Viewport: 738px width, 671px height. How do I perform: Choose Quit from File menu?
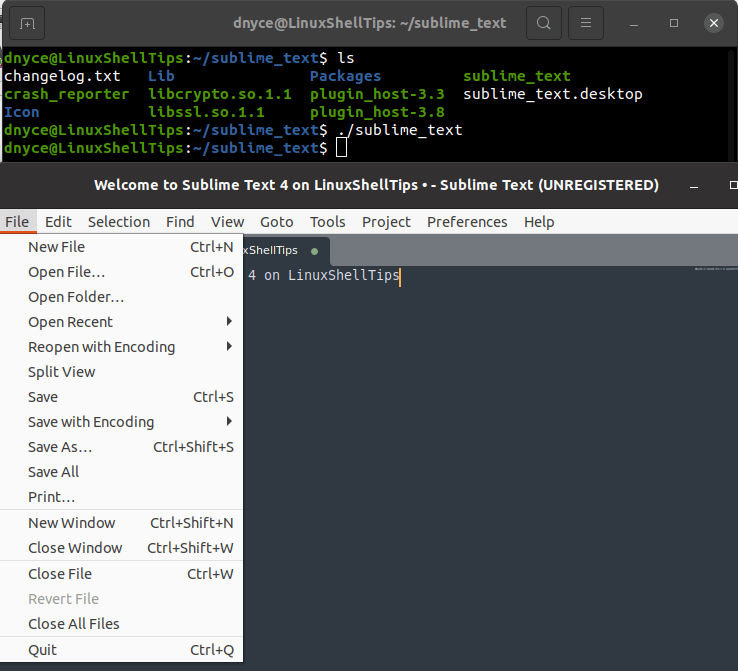tap(121, 650)
